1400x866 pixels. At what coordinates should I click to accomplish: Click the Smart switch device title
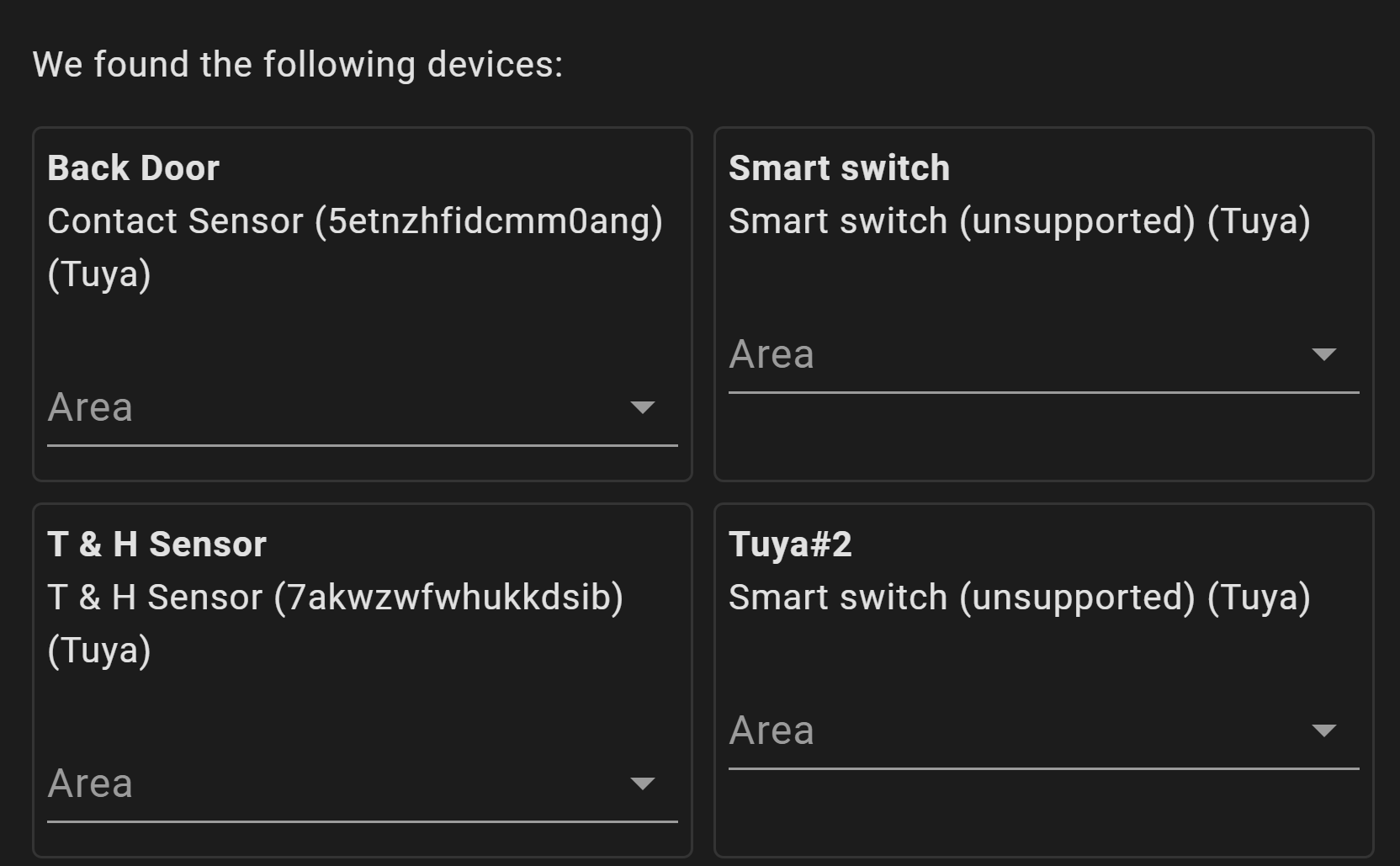[838, 167]
